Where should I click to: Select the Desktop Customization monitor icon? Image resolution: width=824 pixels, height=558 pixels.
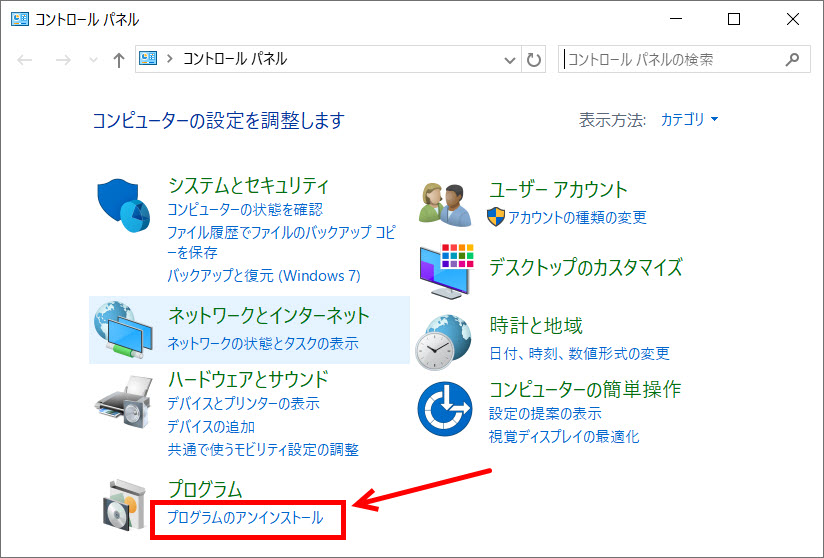445,268
